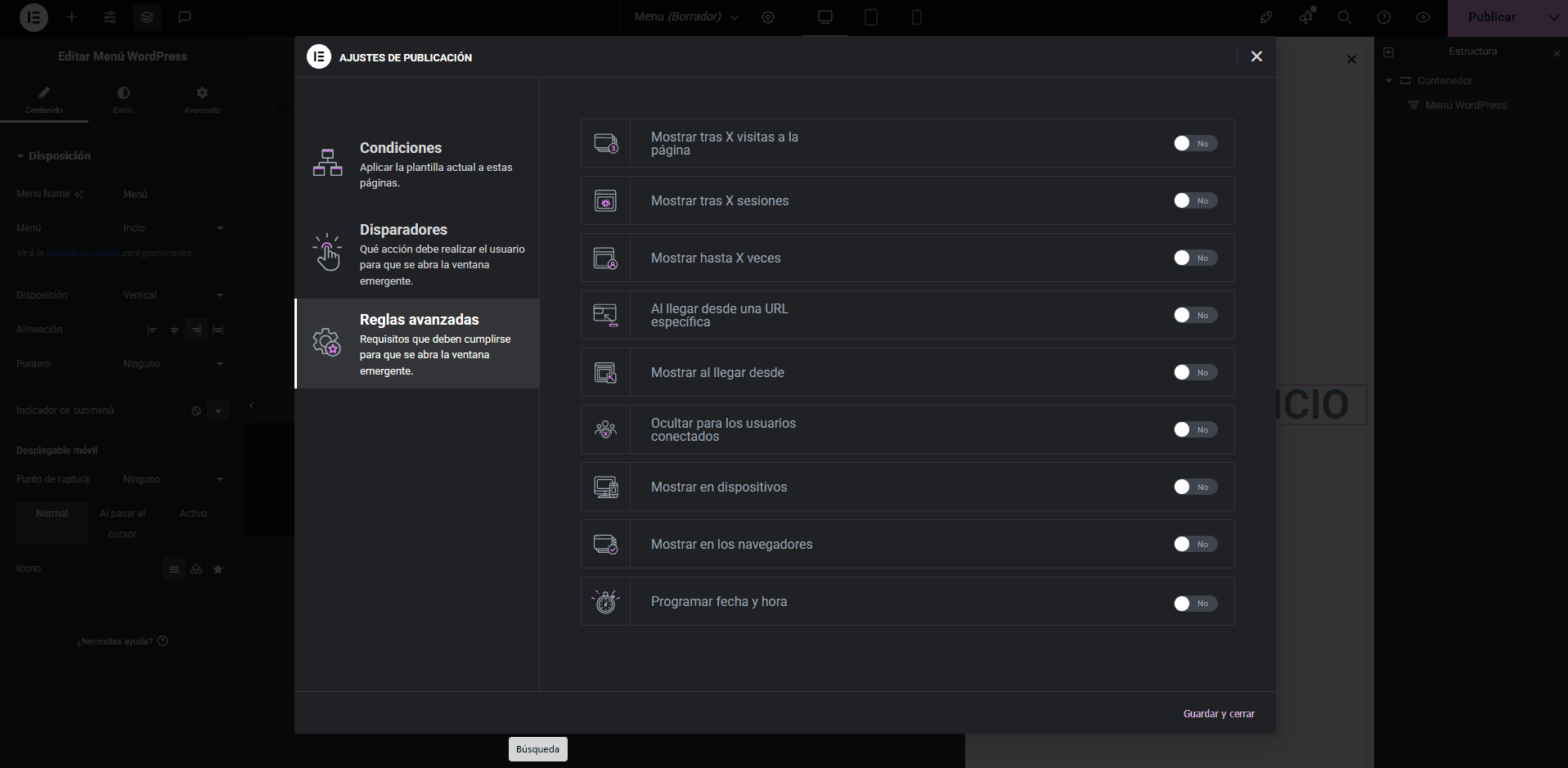Screen dimensions: 1568x768
Task: Open the Disparadores section
Action: point(416,254)
